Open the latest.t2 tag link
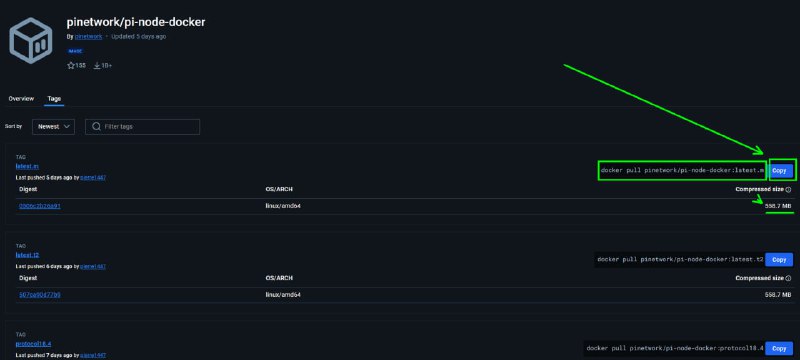800x360 pixels. 28,255
